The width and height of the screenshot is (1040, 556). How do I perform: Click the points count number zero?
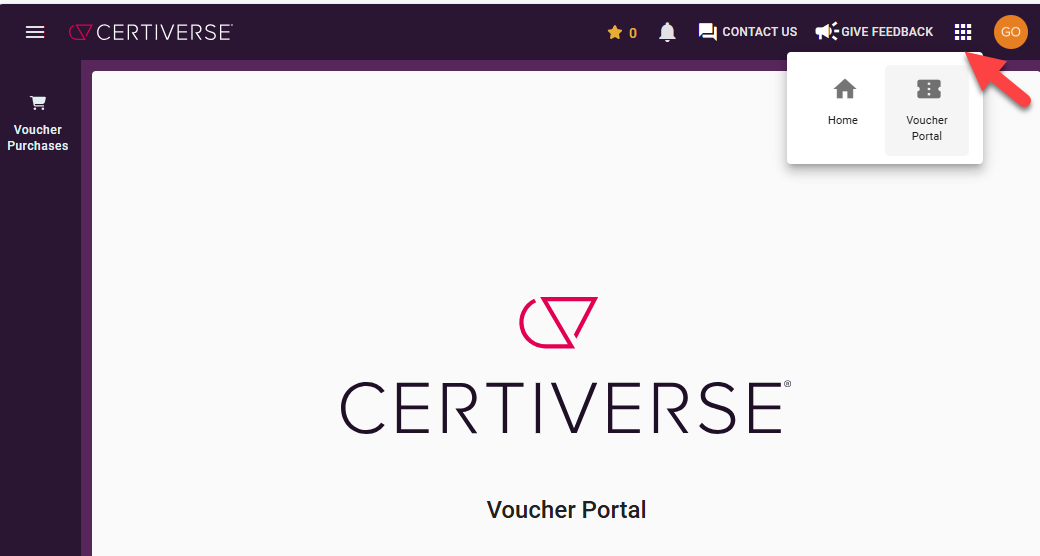click(x=633, y=33)
